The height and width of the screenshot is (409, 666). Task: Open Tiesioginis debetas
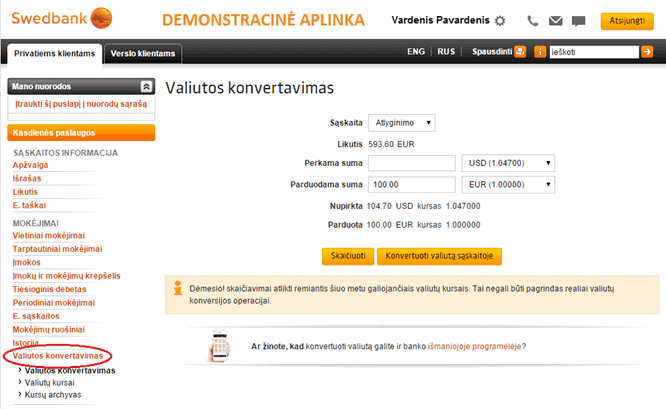[x=49, y=289]
